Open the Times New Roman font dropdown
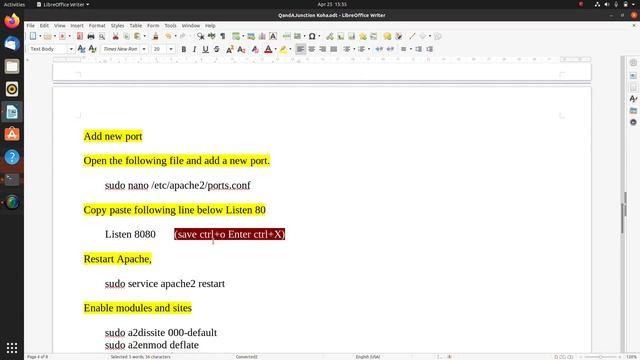Screen dimensions: 640x360 coord(144,49)
